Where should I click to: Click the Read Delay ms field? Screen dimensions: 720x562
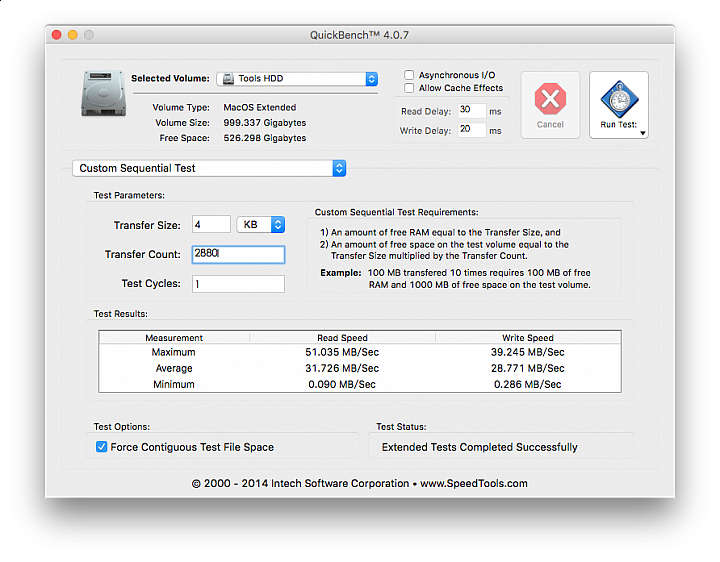click(x=472, y=110)
